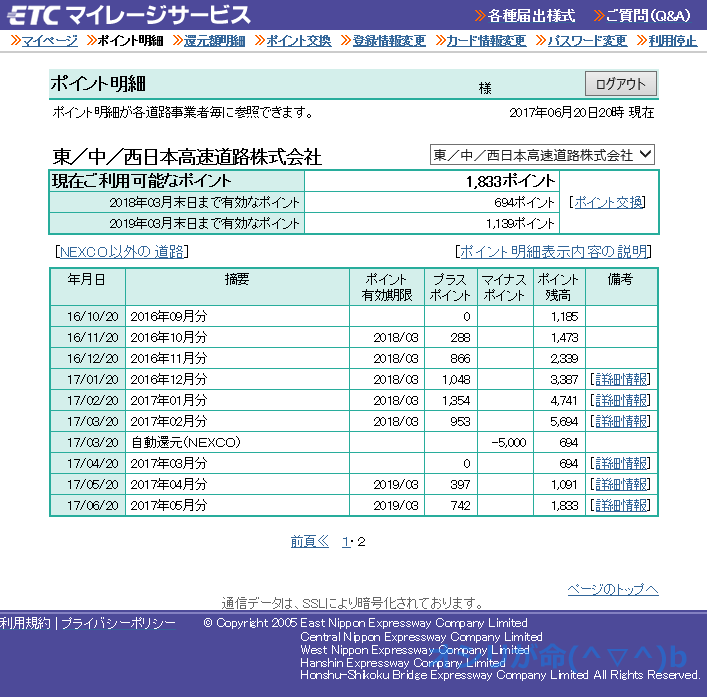The width and height of the screenshot is (707, 697).
Task: Go to マイページ menu item
Action: pos(50,41)
